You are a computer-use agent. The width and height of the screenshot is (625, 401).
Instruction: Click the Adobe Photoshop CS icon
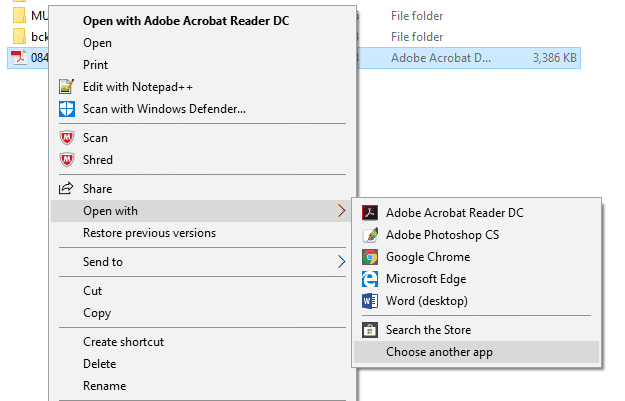point(369,235)
